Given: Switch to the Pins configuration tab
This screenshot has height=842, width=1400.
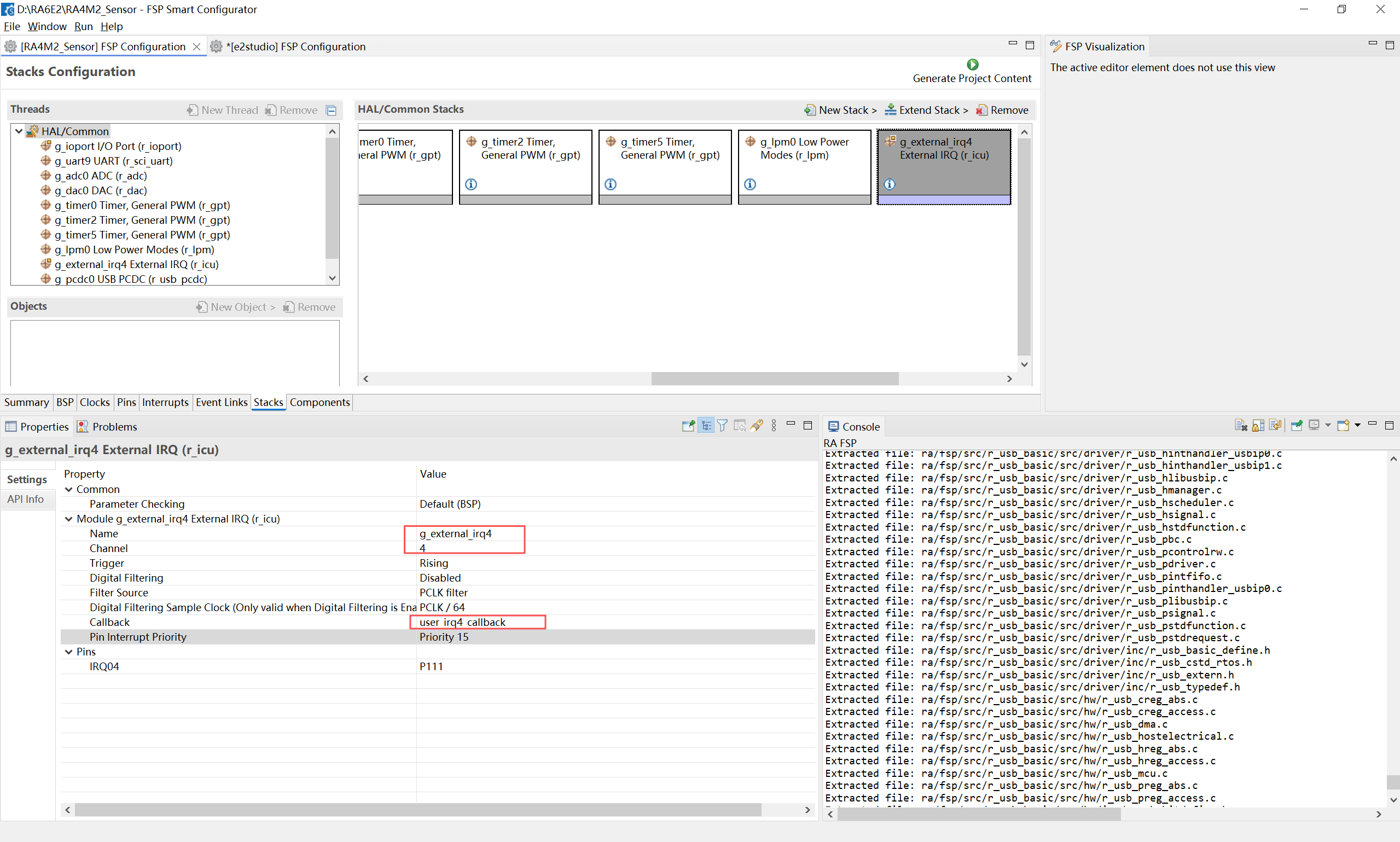Looking at the screenshot, I should click(126, 402).
